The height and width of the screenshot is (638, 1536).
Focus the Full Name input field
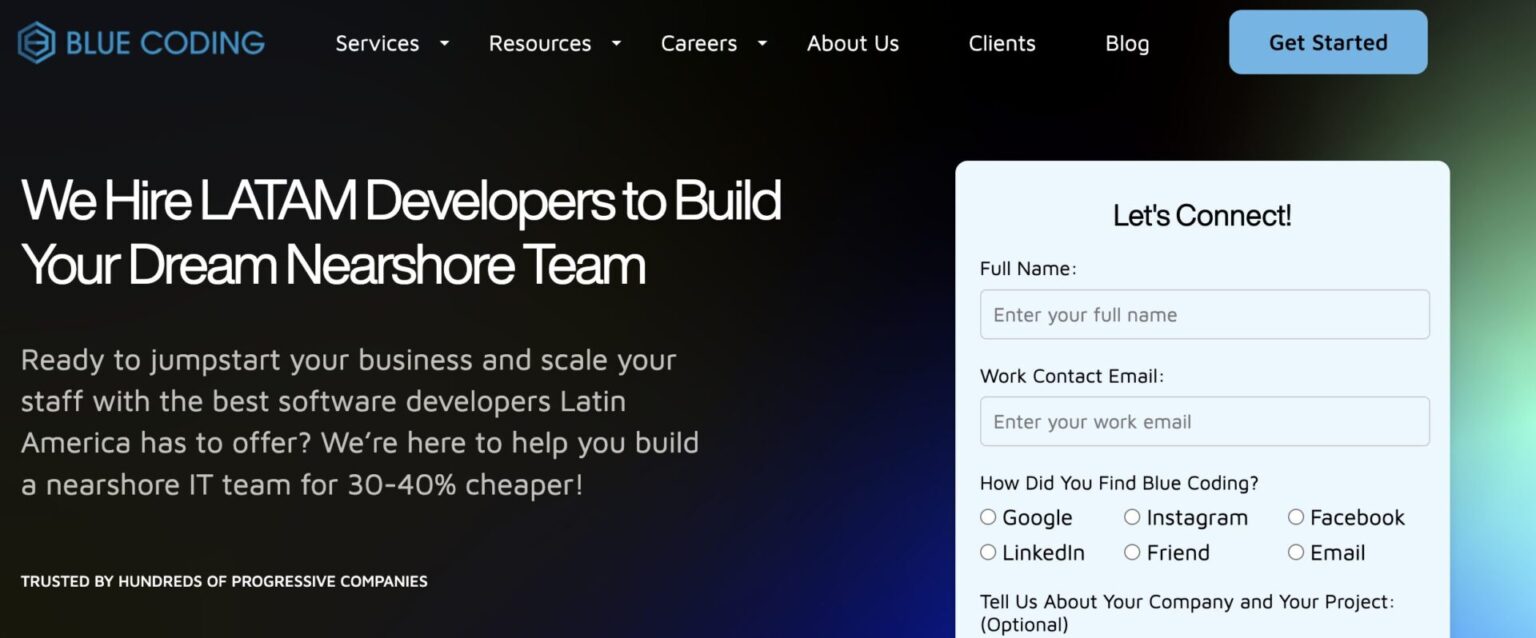click(x=1204, y=315)
